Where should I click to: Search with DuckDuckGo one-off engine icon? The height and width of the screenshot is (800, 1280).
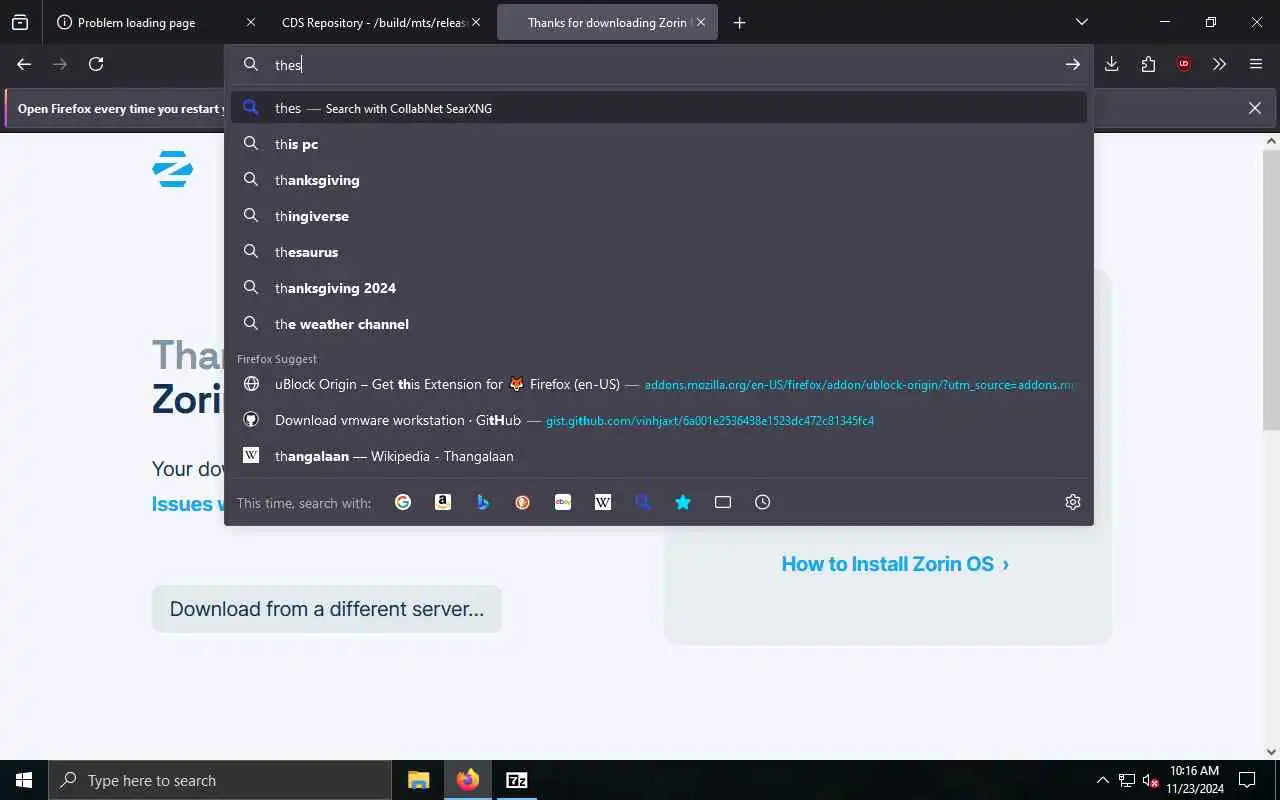523,502
